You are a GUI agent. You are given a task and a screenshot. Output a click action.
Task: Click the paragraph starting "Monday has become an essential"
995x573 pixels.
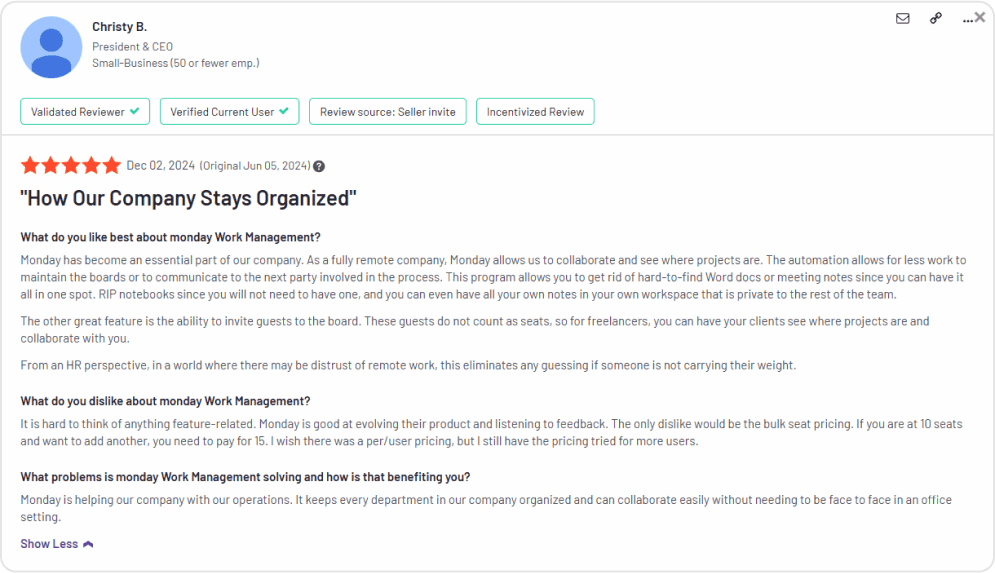tap(493, 277)
